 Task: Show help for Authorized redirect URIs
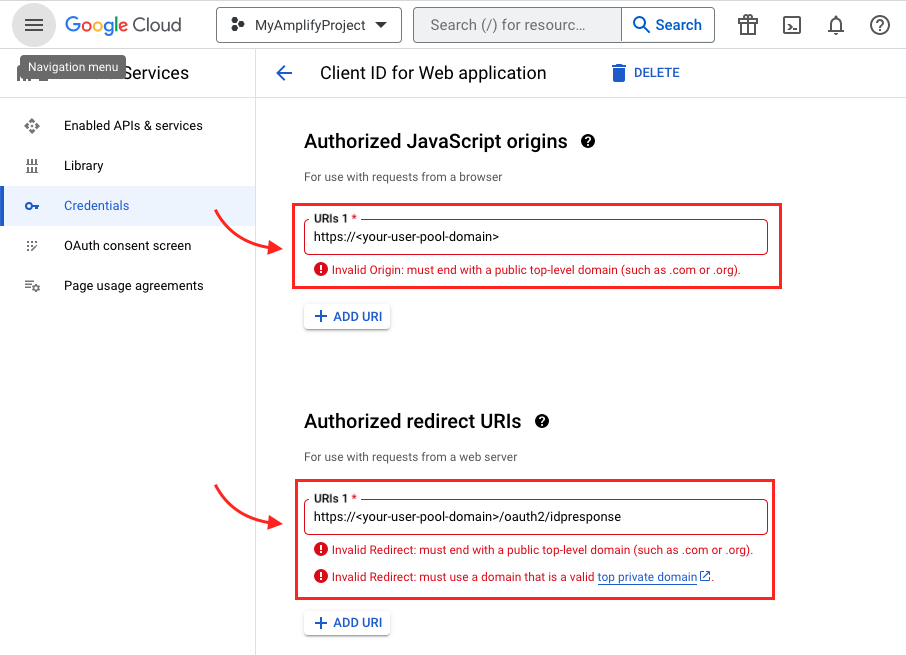[541, 421]
